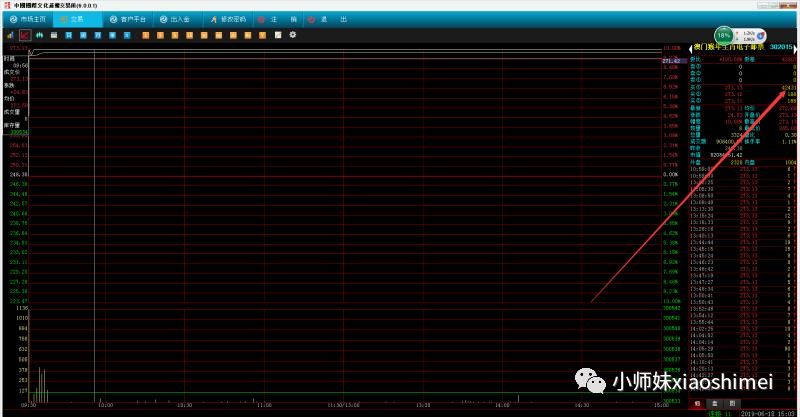Select the 图 tab at bottom right

click(x=732, y=402)
